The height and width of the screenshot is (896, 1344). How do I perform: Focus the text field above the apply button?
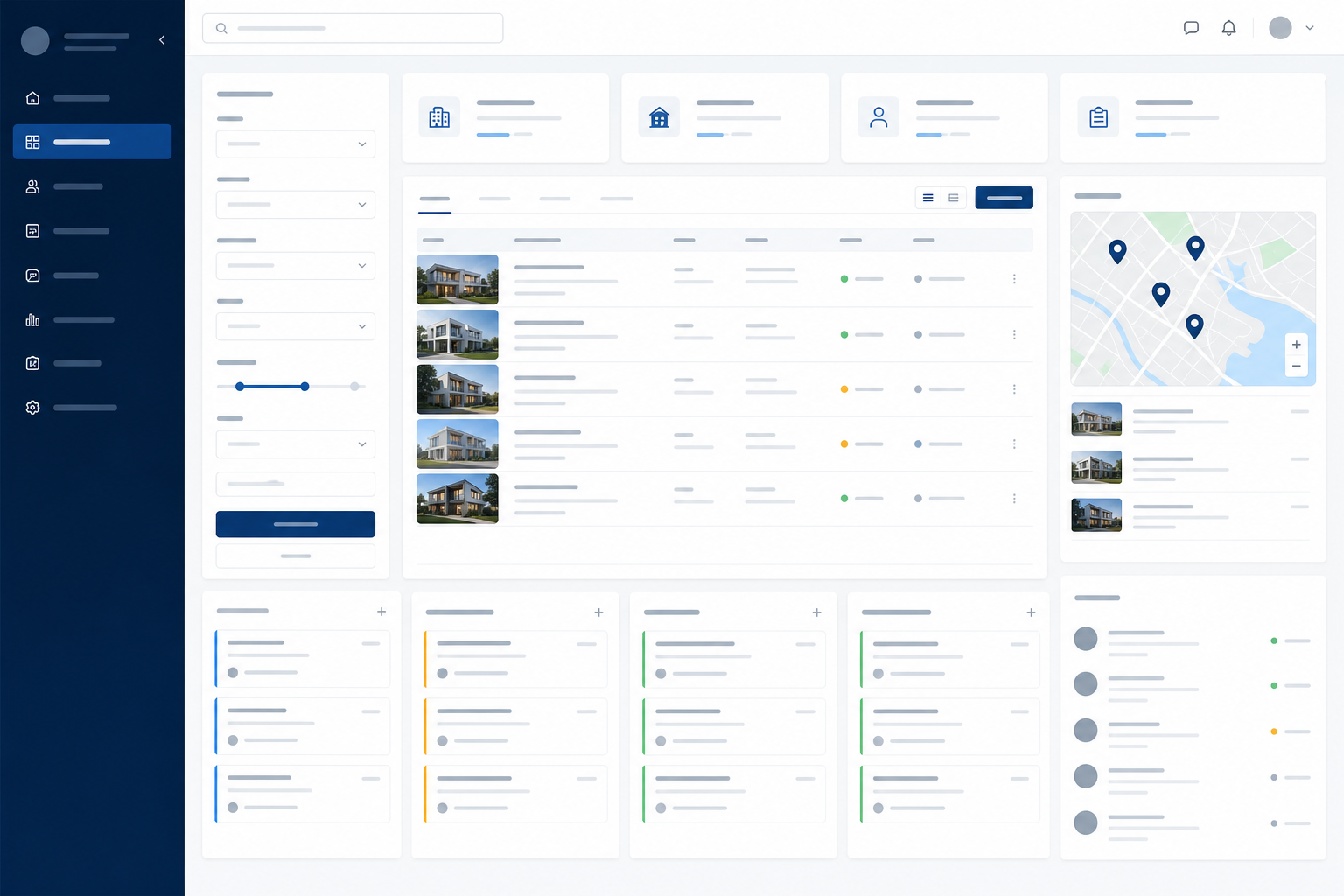pyautogui.click(x=296, y=484)
